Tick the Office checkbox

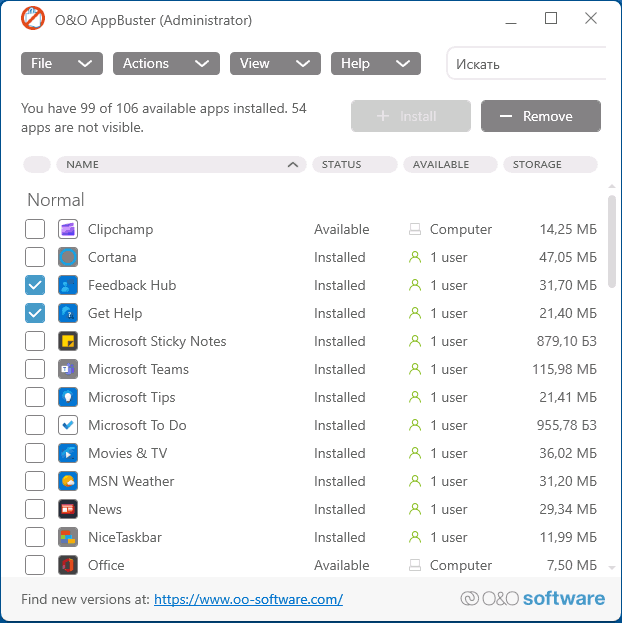[x=35, y=565]
